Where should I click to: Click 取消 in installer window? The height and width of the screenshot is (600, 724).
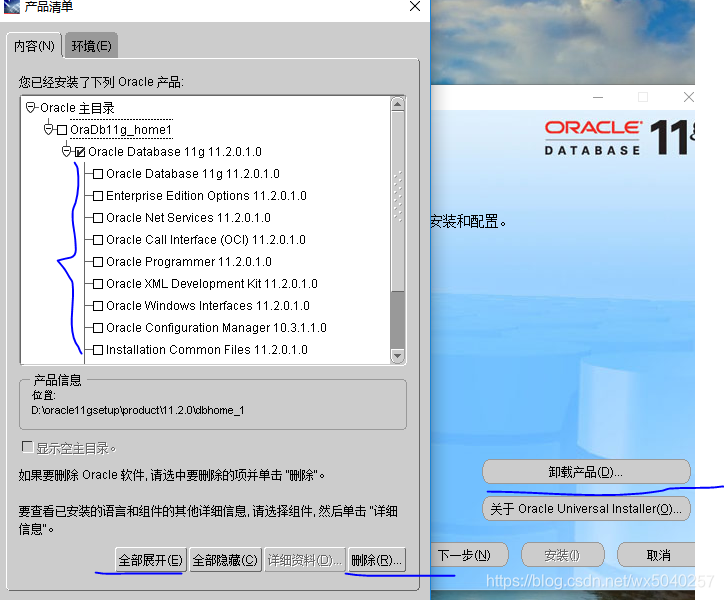pos(658,555)
